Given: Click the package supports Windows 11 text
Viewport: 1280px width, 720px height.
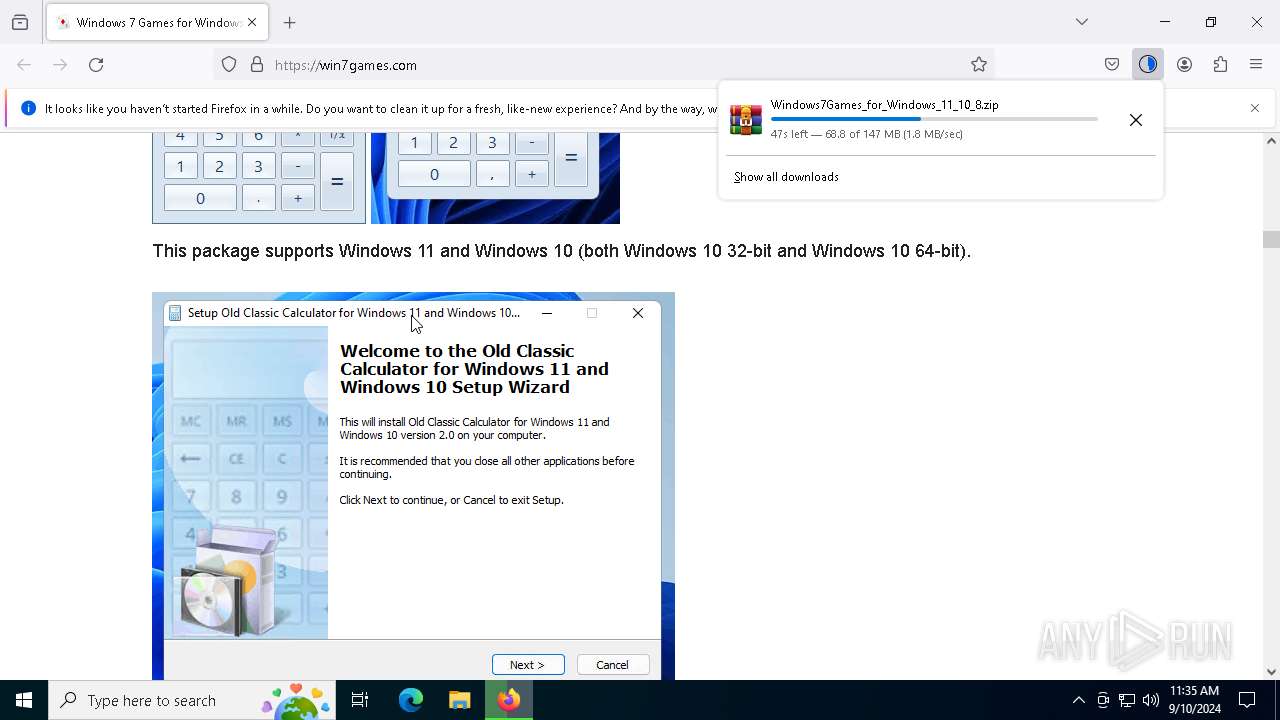Looking at the screenshot, I should coord(562,251).
